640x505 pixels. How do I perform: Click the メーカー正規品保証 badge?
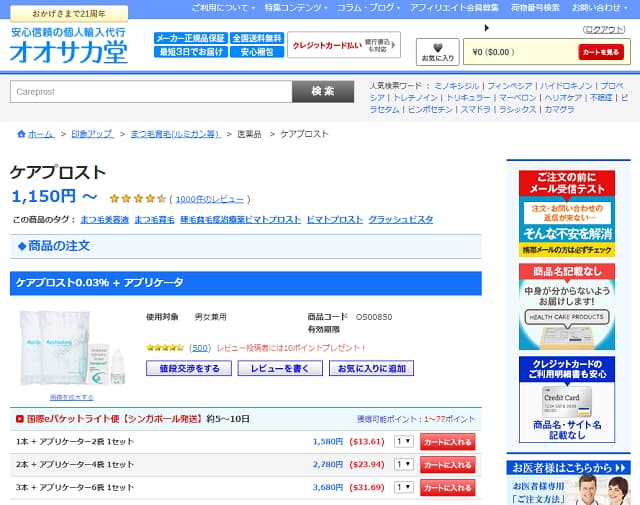pos(191,38)
